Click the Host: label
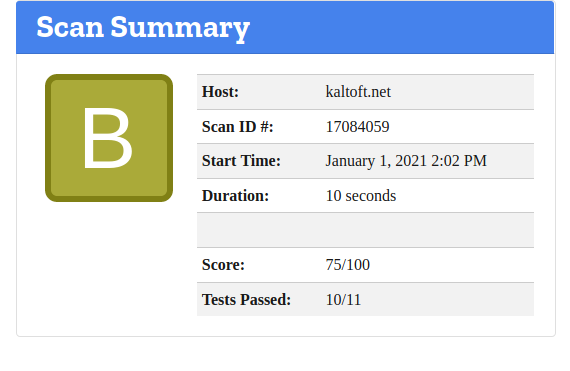The width and height of the screenshot is (570, 371). tap(220, 92)
